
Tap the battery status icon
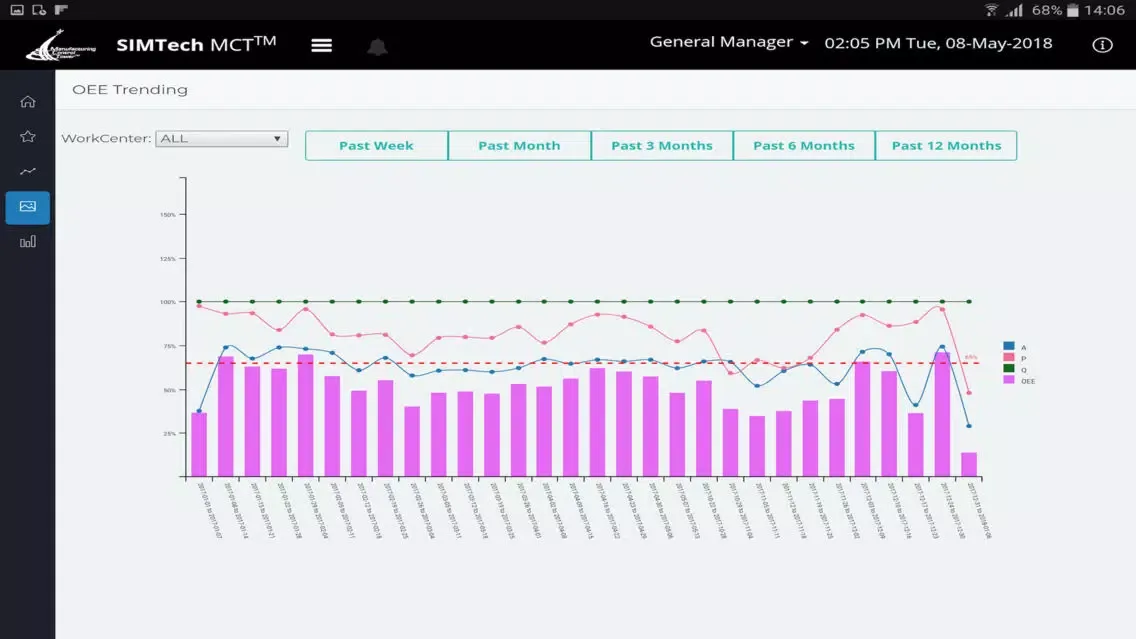tap(1073, 10)
